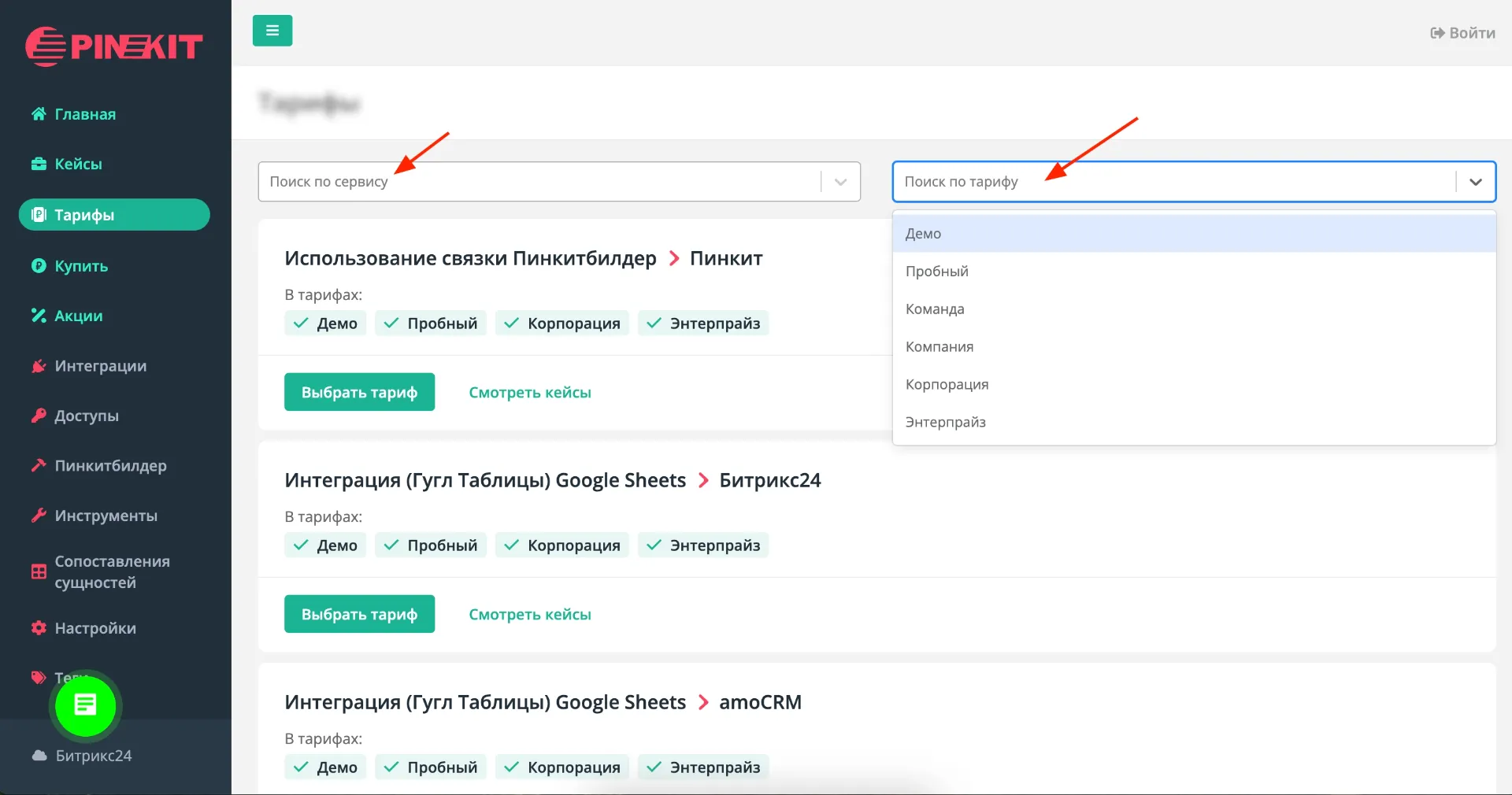Click the briefcase icon beside Кейсы
Image resolution: width=1512 pixels, height=795 pixels.
click(x=38, y=164)
